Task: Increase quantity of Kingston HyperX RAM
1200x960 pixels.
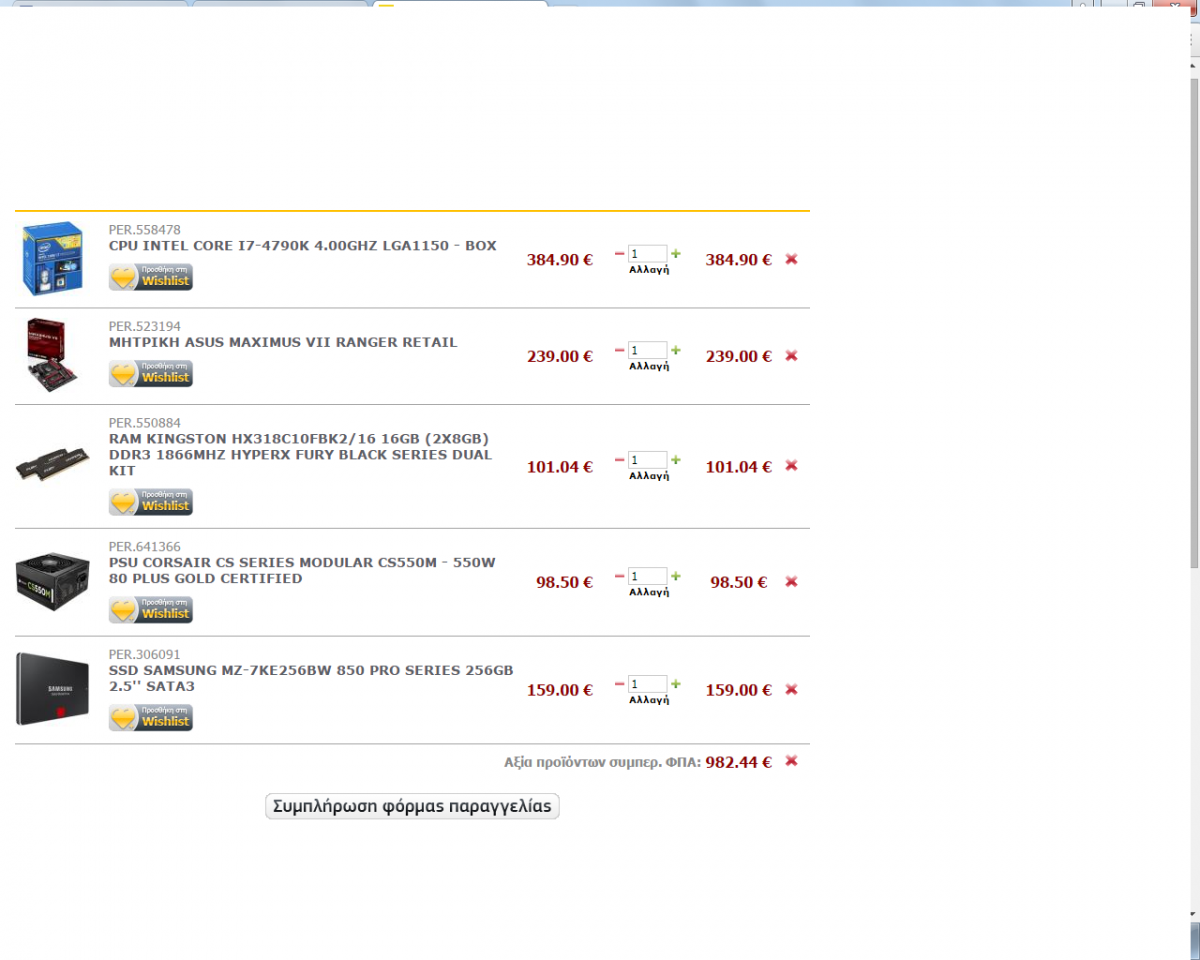Action: point(676,460)
